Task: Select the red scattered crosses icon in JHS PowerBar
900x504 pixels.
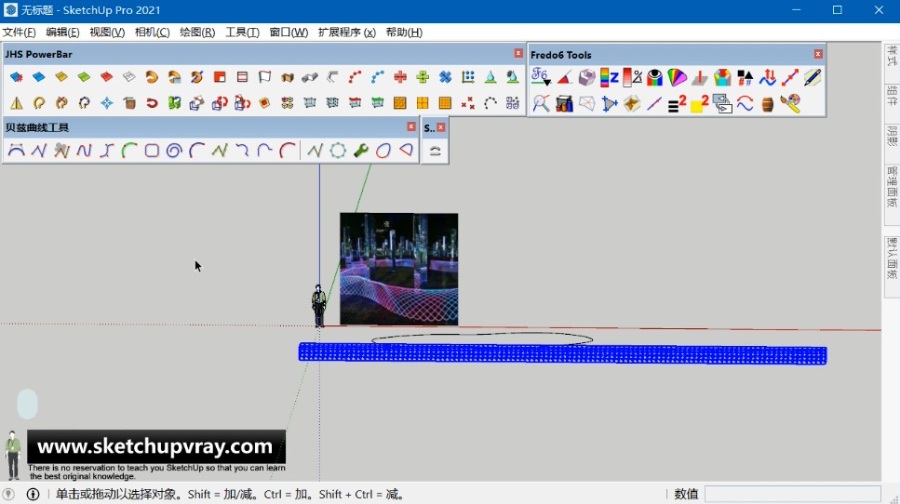Action: tap(468, 103)
